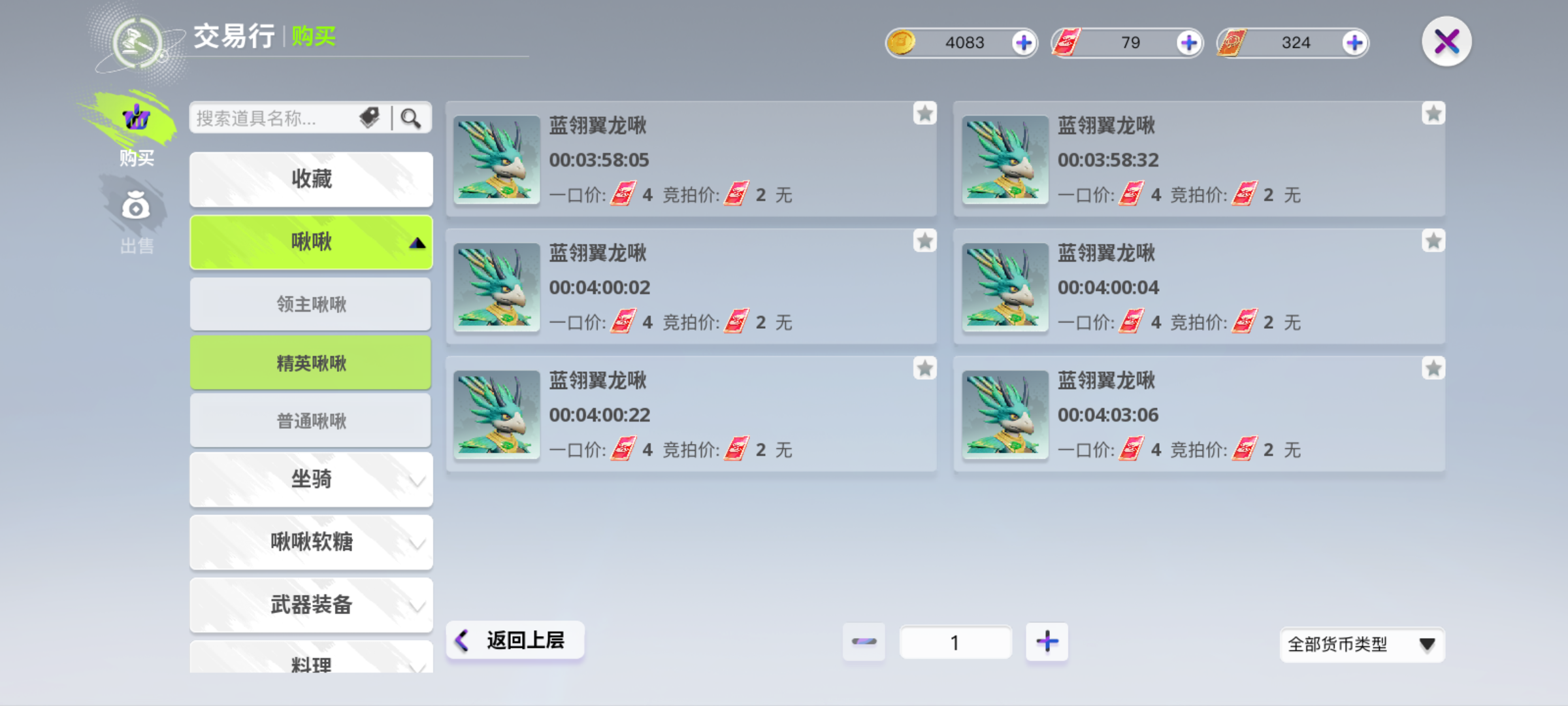
Task: Expand the 武器装备 category
Action: click(311, 605)
